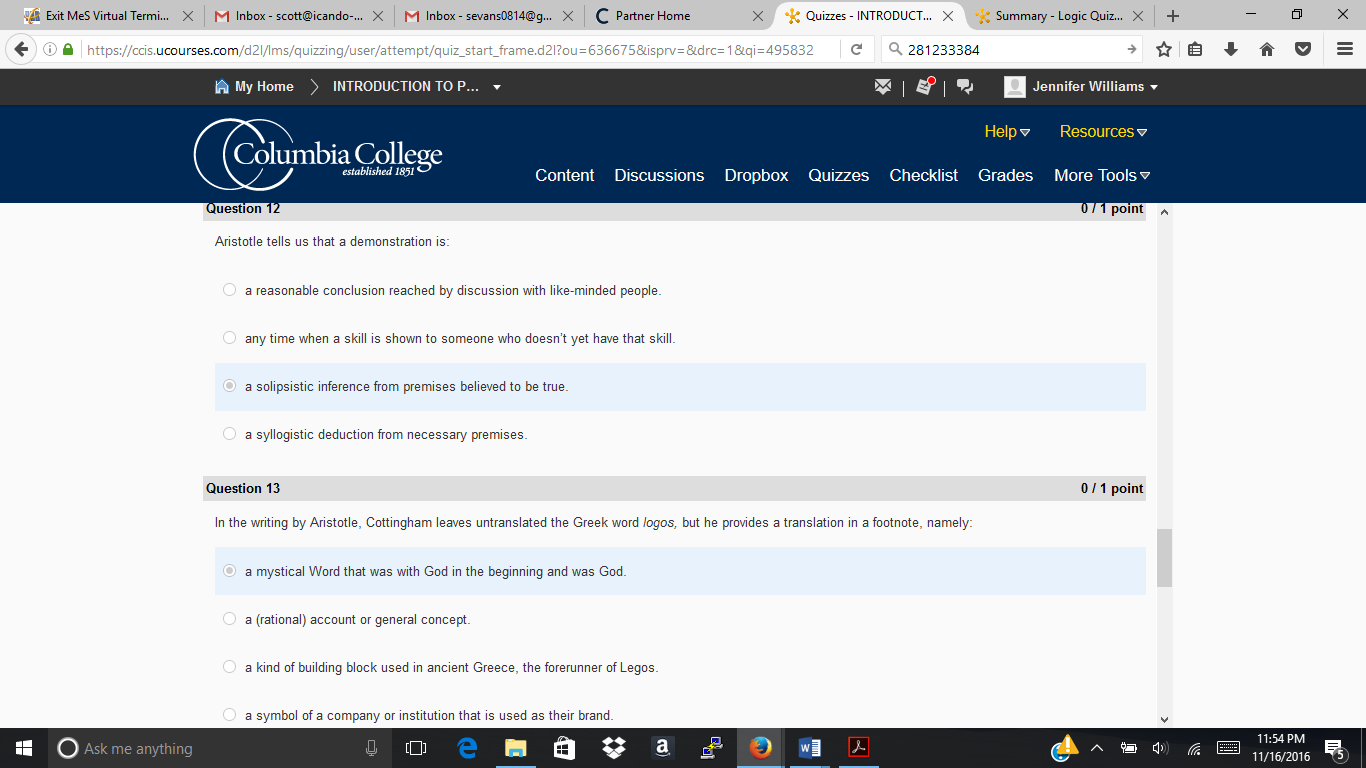1366x768 pixels.
Task: Open Adobe Acrobat from the taskbar
Action: click(859, 748)
